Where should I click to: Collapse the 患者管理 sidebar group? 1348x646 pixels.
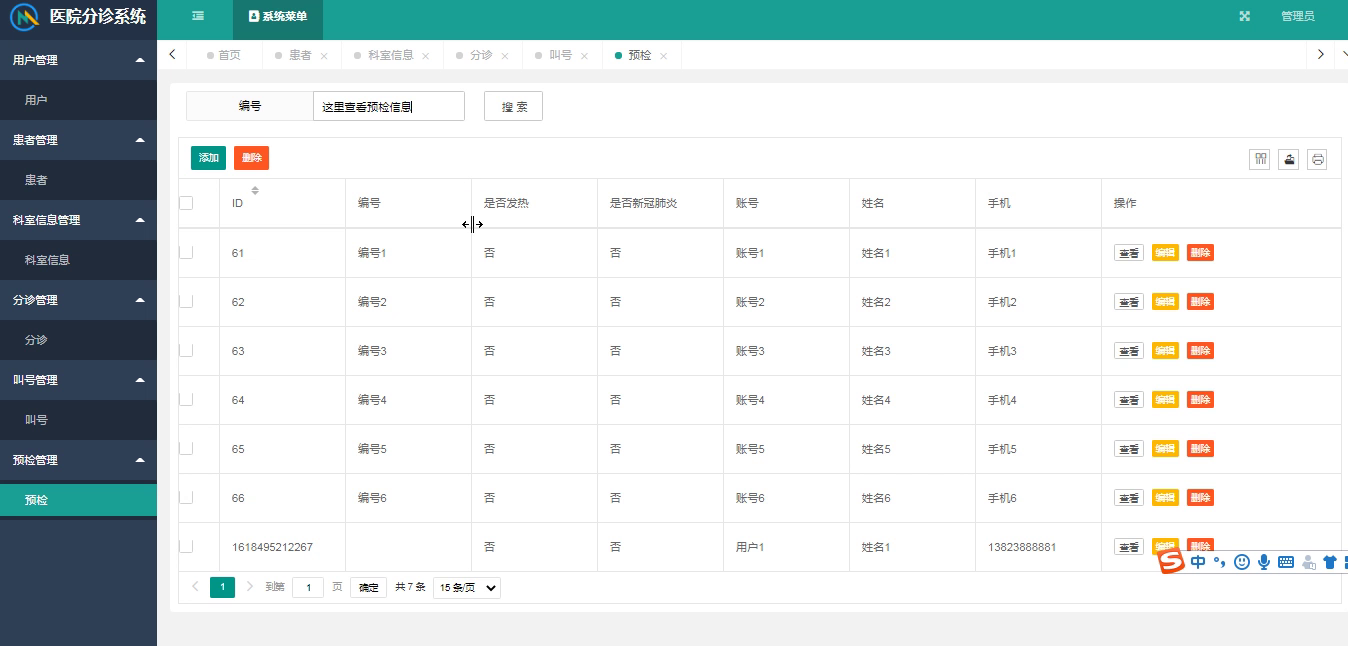point(78,140)
